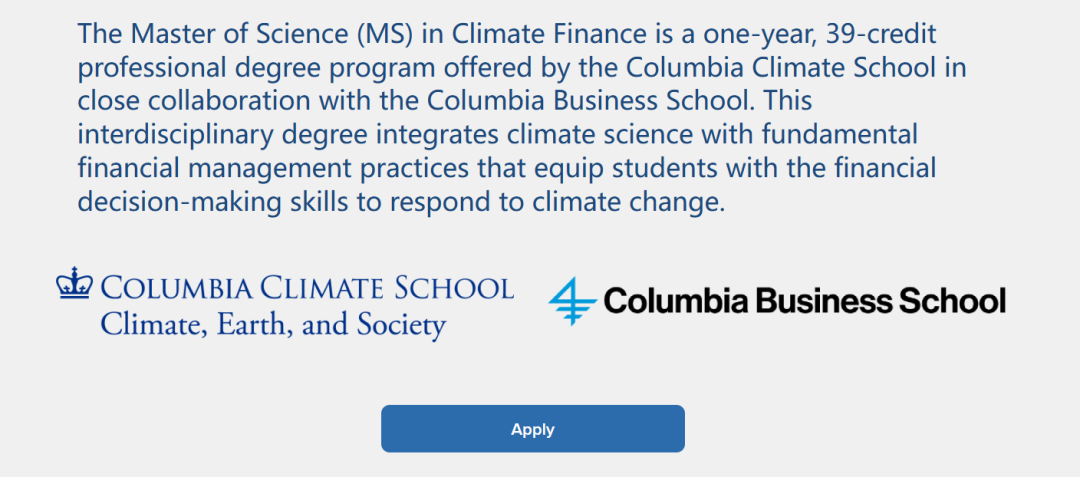Click the crown icon beside Columbia Climate School
The height and width of the screenshot is (477, 1080).
(74, 283)
